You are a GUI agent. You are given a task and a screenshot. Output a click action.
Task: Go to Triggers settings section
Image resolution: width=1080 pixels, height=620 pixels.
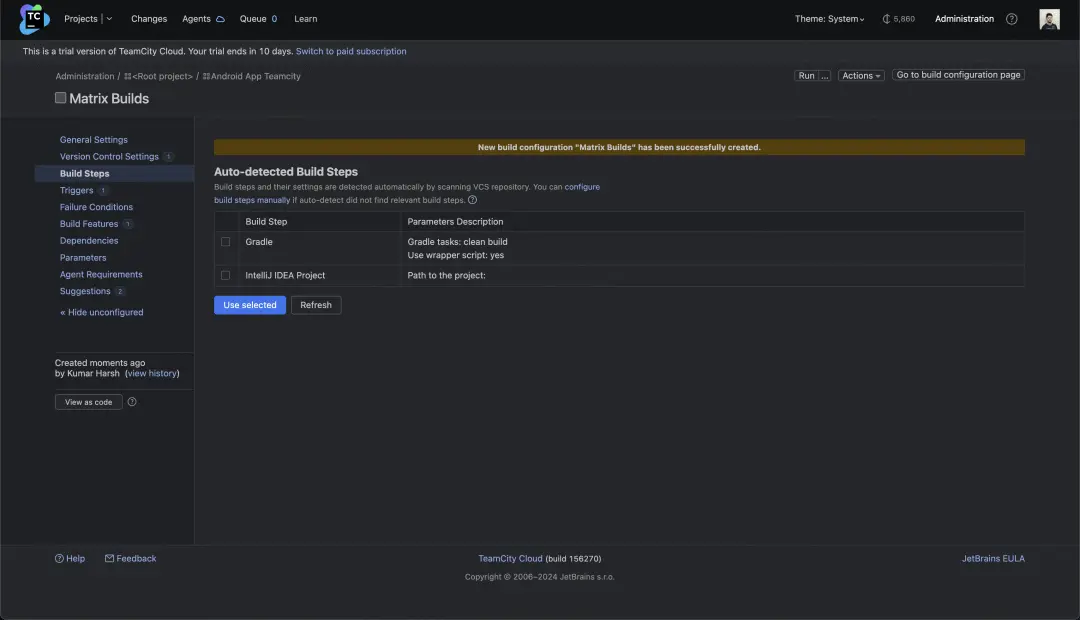coord(76,190)
